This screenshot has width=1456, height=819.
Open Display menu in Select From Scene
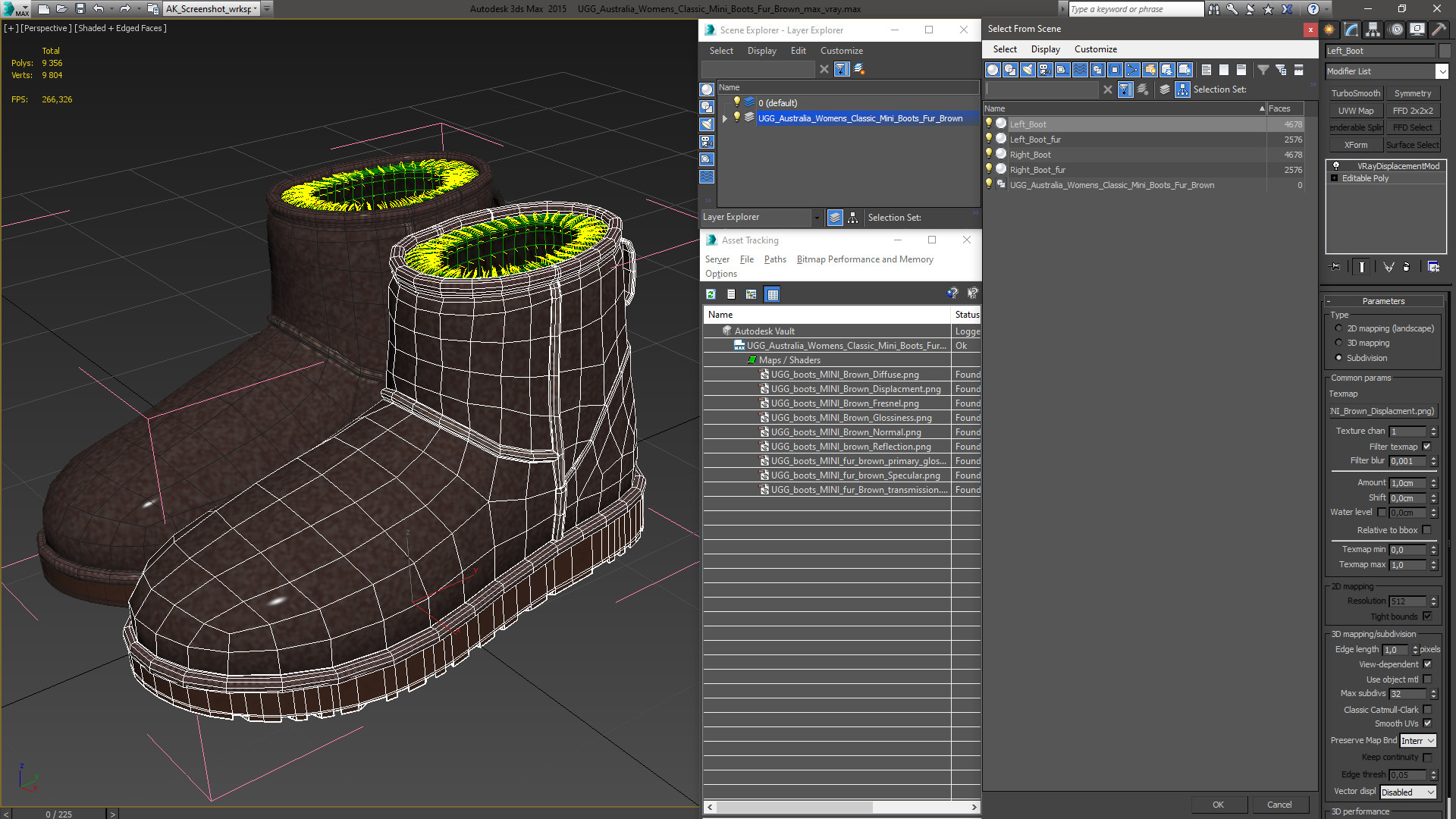pos(1045,49)
